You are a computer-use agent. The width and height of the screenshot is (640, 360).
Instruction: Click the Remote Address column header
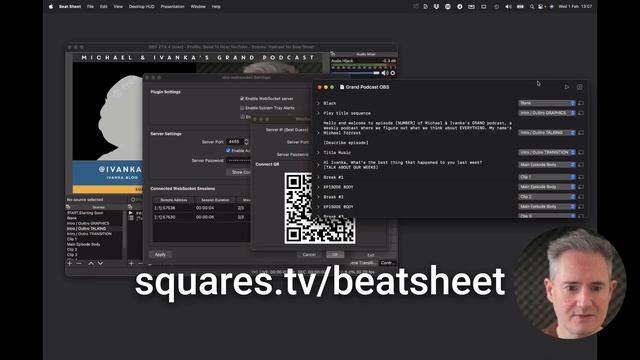(x=173, y=200)
